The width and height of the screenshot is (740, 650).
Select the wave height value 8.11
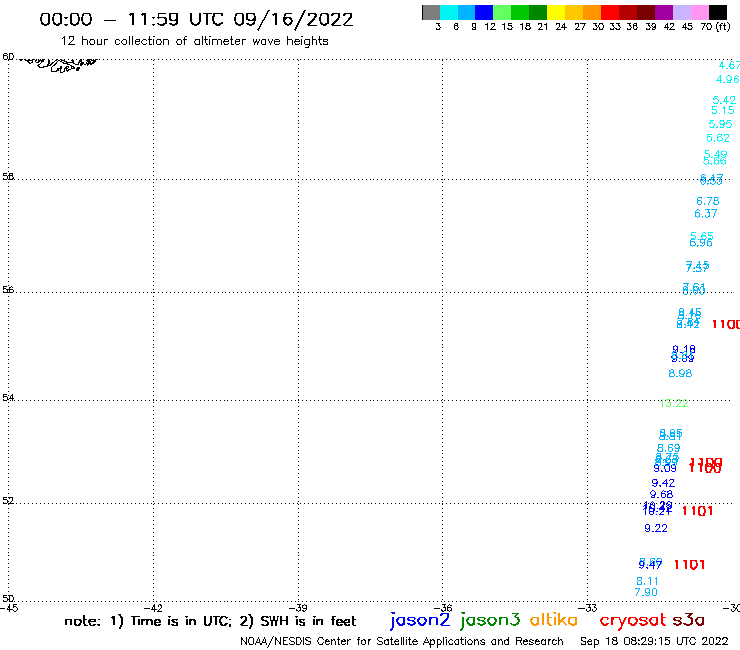coord(647,582)
